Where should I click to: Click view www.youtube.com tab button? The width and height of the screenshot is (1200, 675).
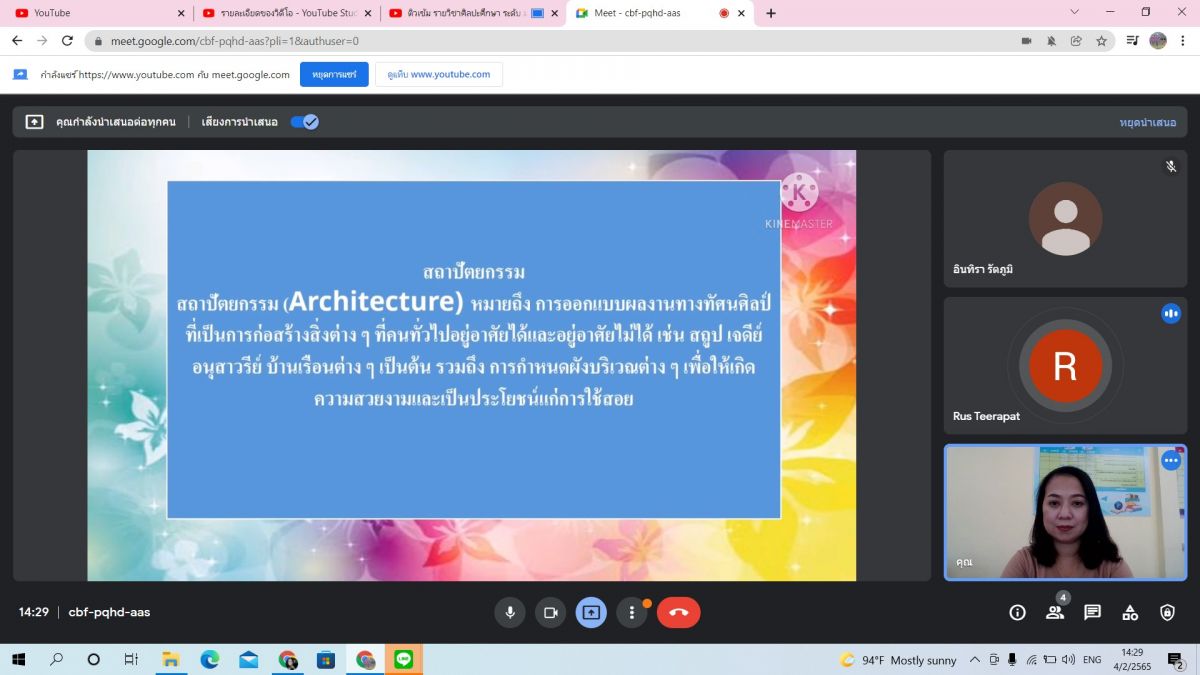pos(439,75)
